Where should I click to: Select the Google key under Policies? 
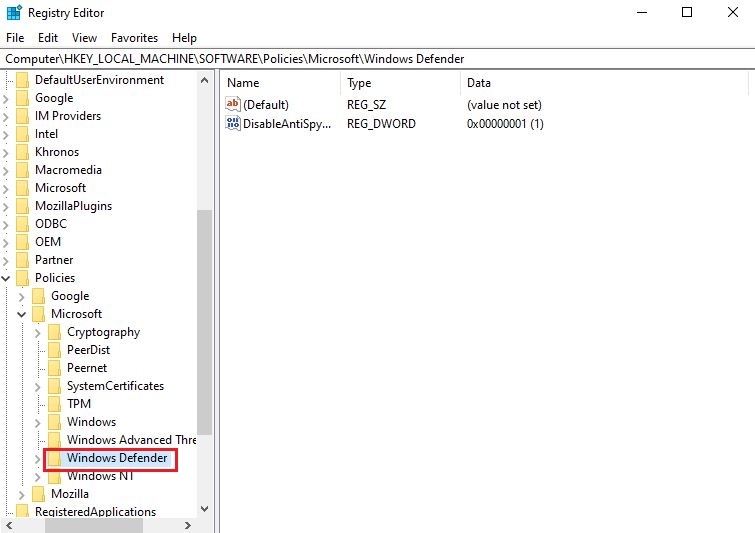70,296
